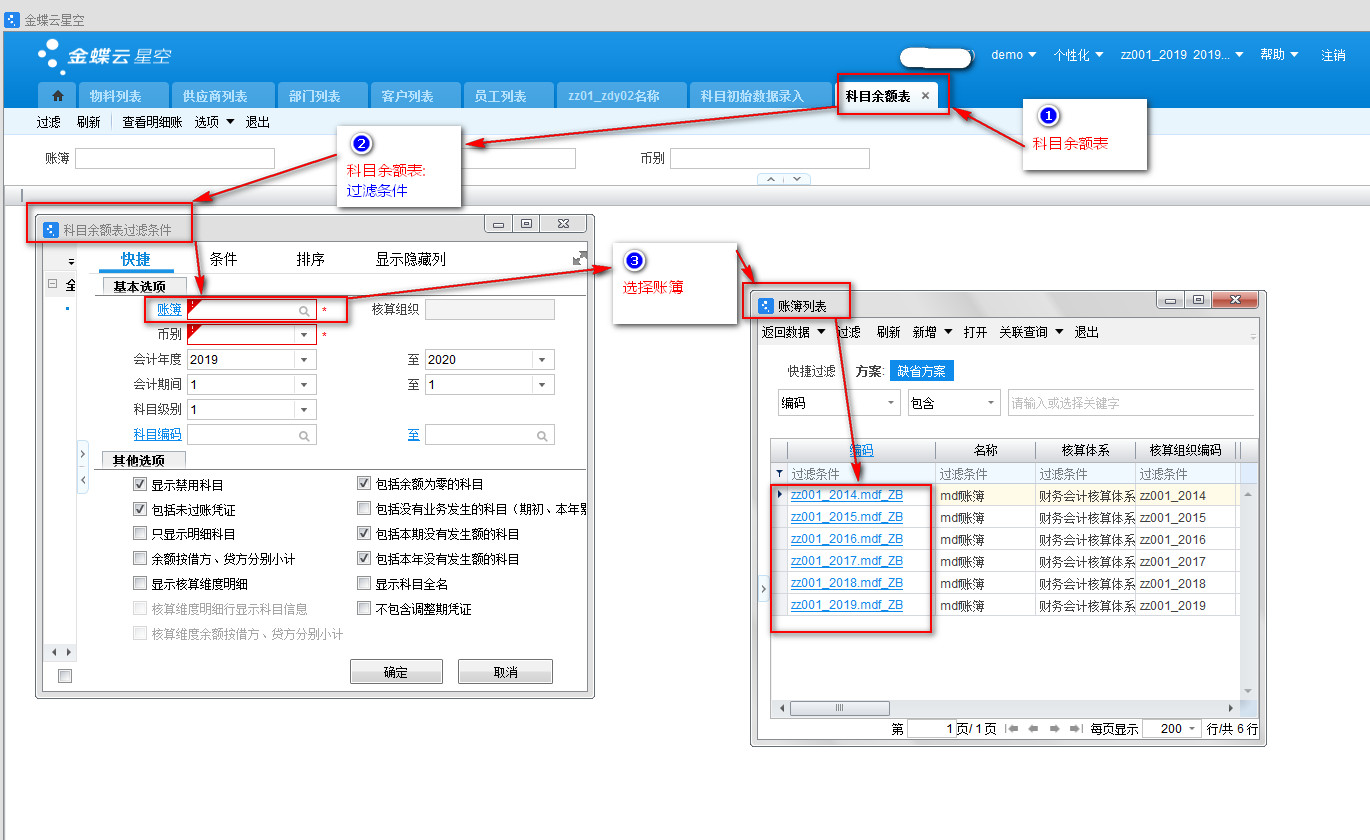
Task: Click the magnifier icon in the 科目编码 field
Action: click(x=304, y=436)
